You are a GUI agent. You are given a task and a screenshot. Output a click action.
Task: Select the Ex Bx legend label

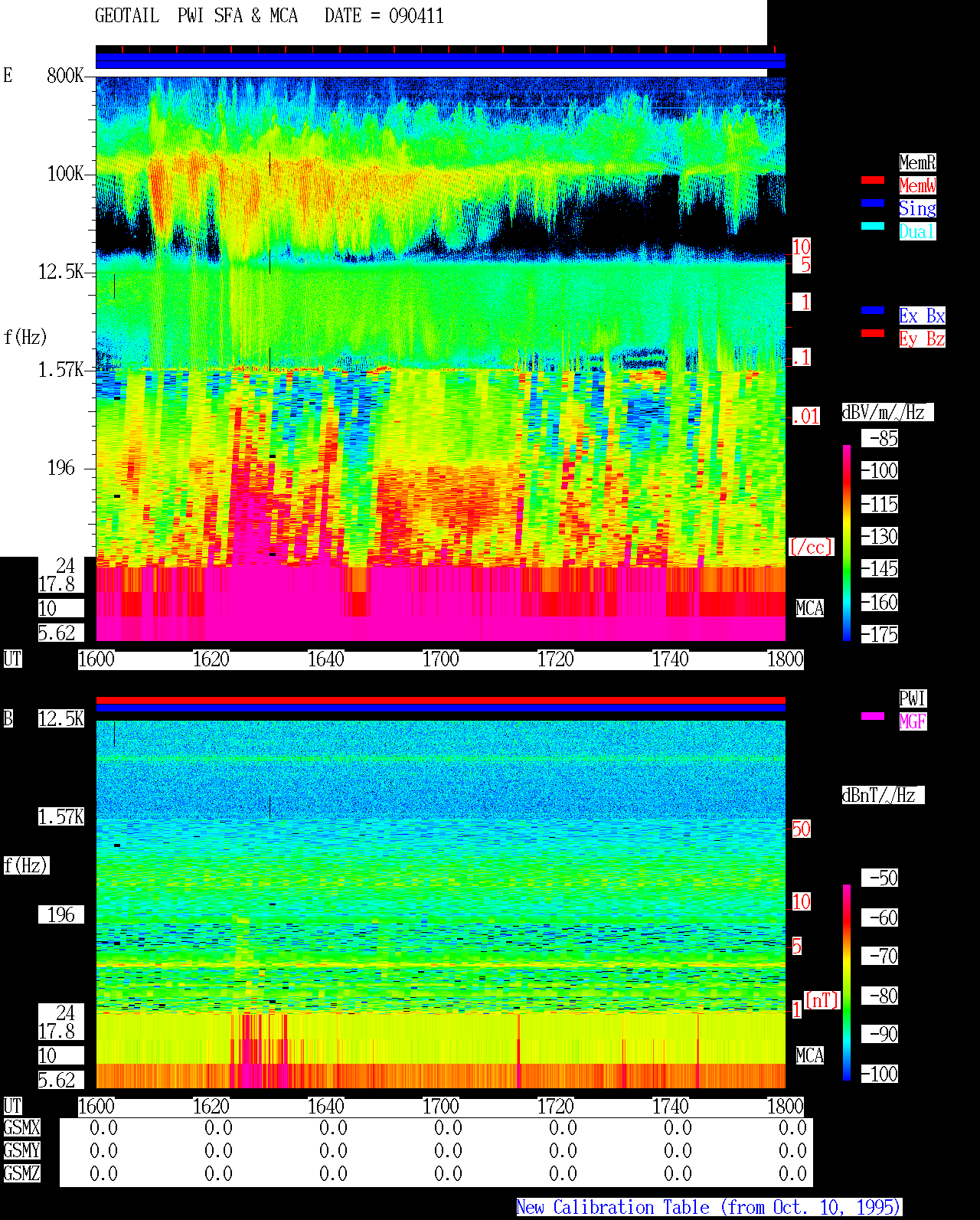(x=922, y=316)
